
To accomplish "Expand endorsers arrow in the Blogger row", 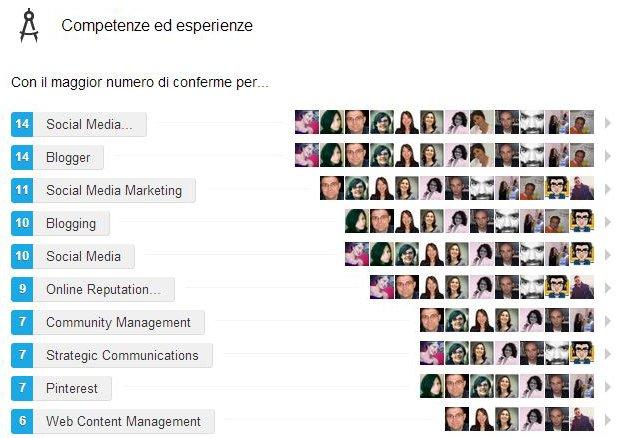I will 607,156.
